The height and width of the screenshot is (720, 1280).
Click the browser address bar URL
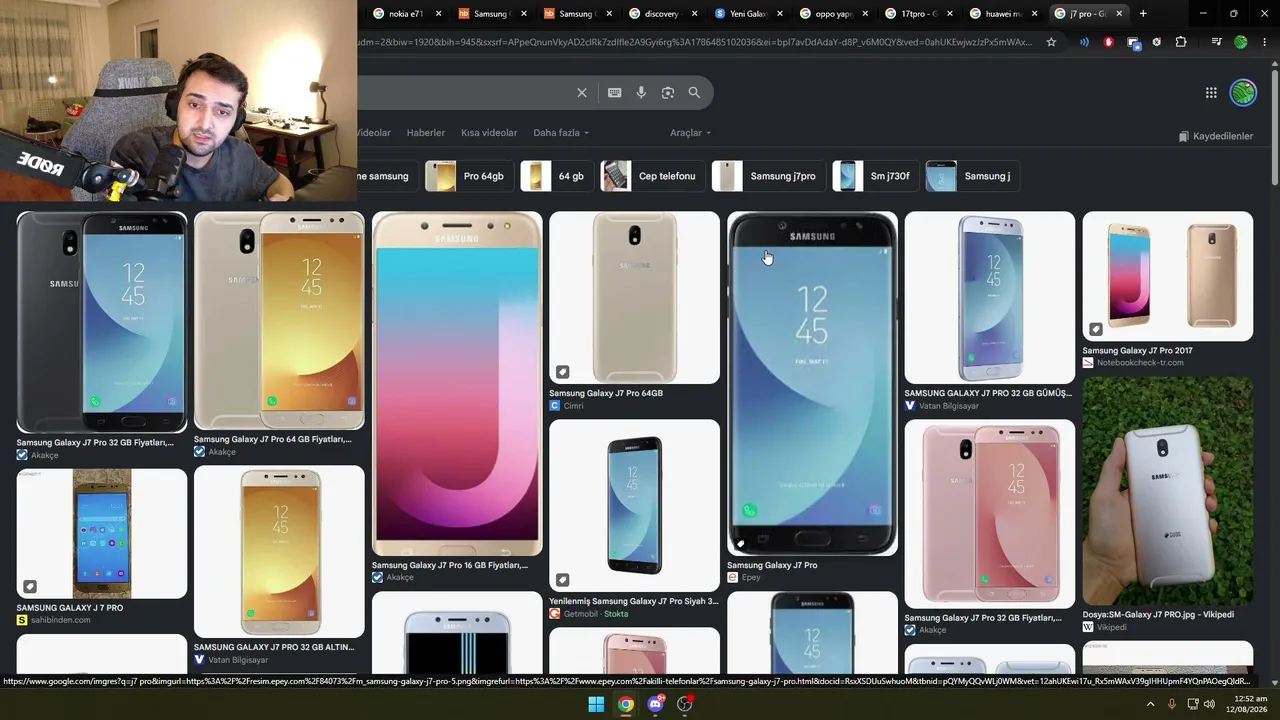tap(695, 42)
